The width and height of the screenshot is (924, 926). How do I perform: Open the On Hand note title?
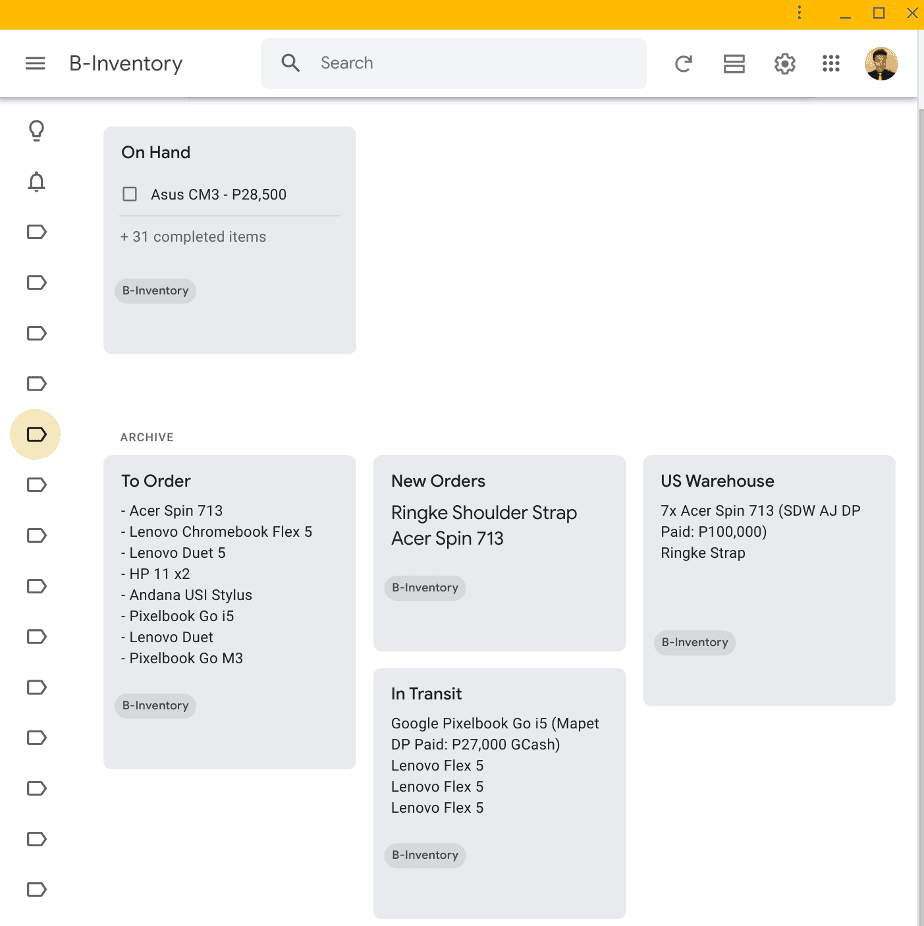pos(156,152)
